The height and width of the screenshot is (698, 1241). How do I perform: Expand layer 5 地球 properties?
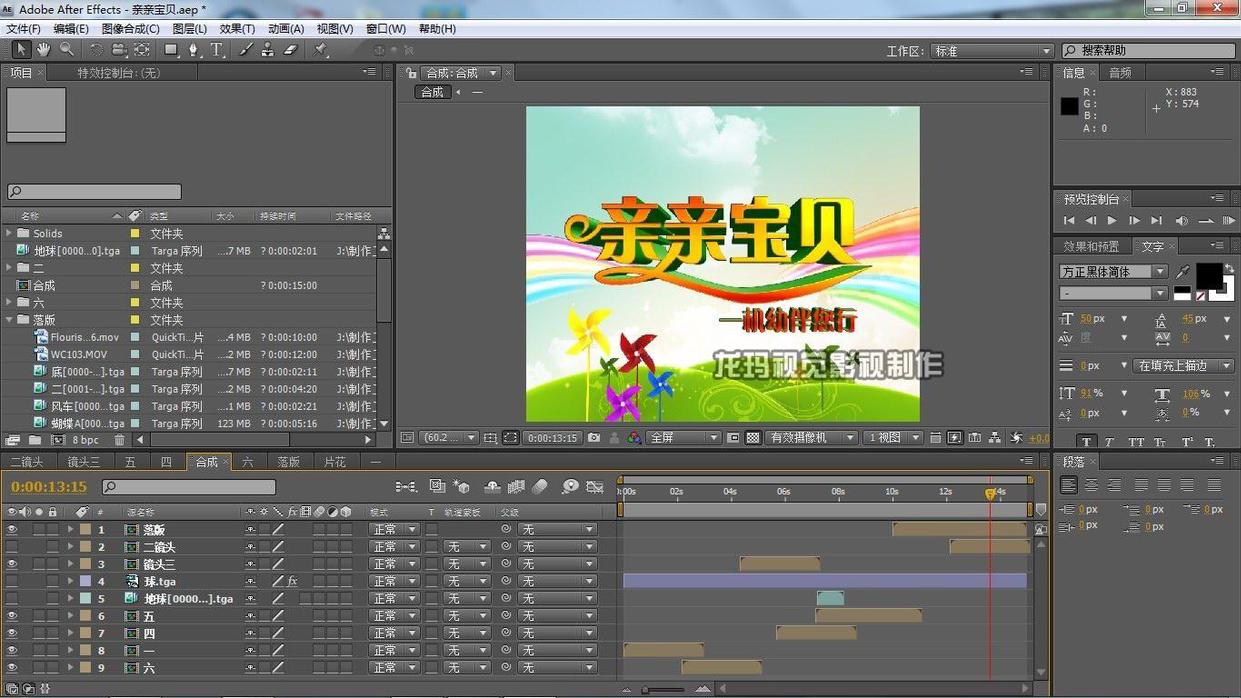(x=70, y=598)
